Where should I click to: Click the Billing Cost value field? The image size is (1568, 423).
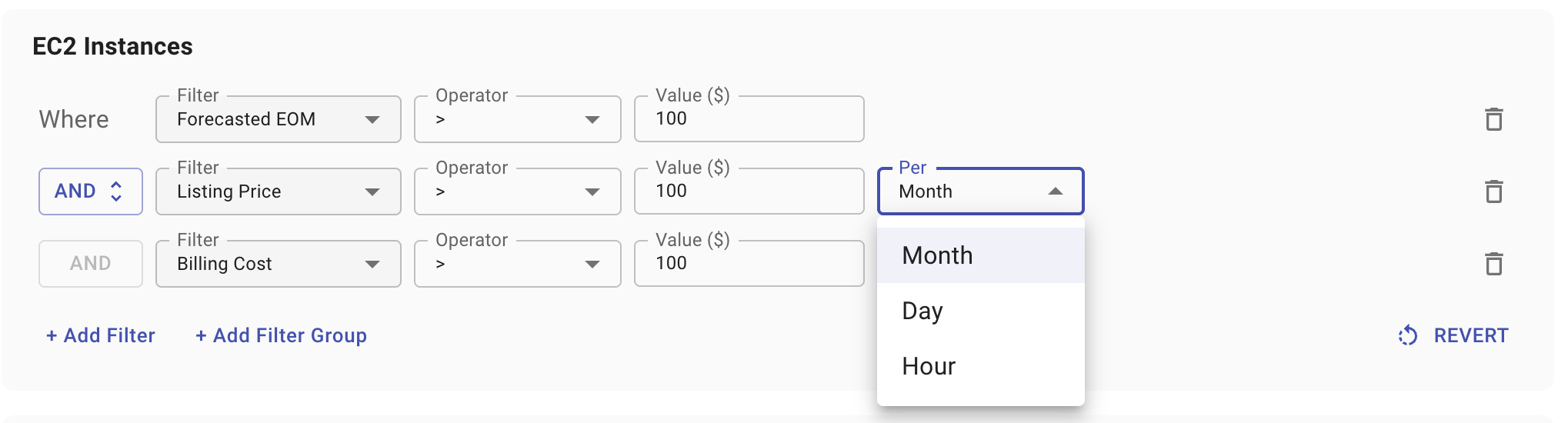pos(749,264)
